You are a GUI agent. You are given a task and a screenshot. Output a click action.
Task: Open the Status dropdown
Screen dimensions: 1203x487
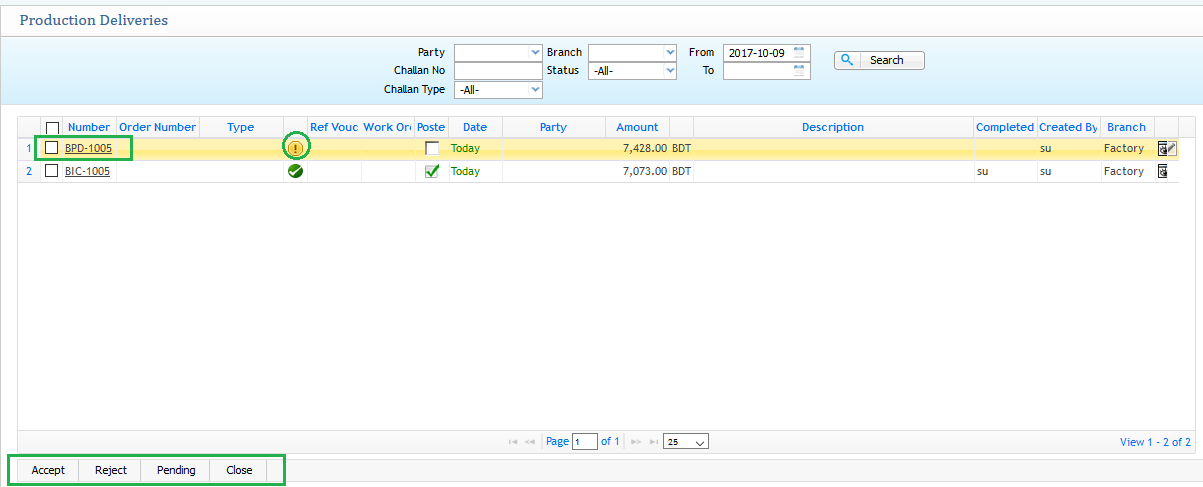tap(633, 71)
